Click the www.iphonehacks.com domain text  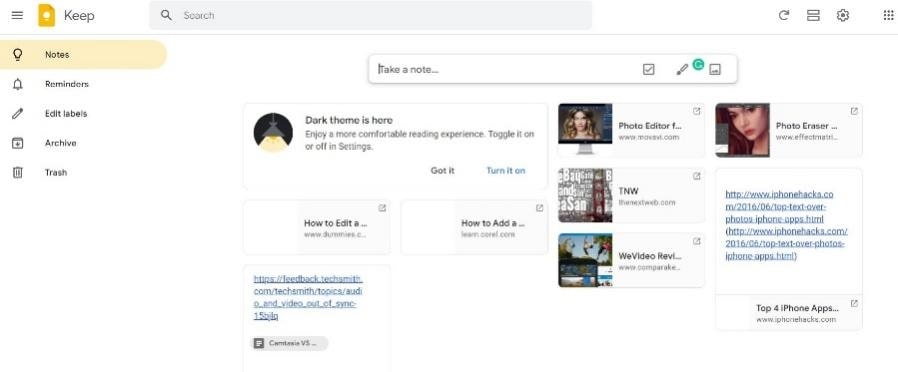tap(796, 319)
